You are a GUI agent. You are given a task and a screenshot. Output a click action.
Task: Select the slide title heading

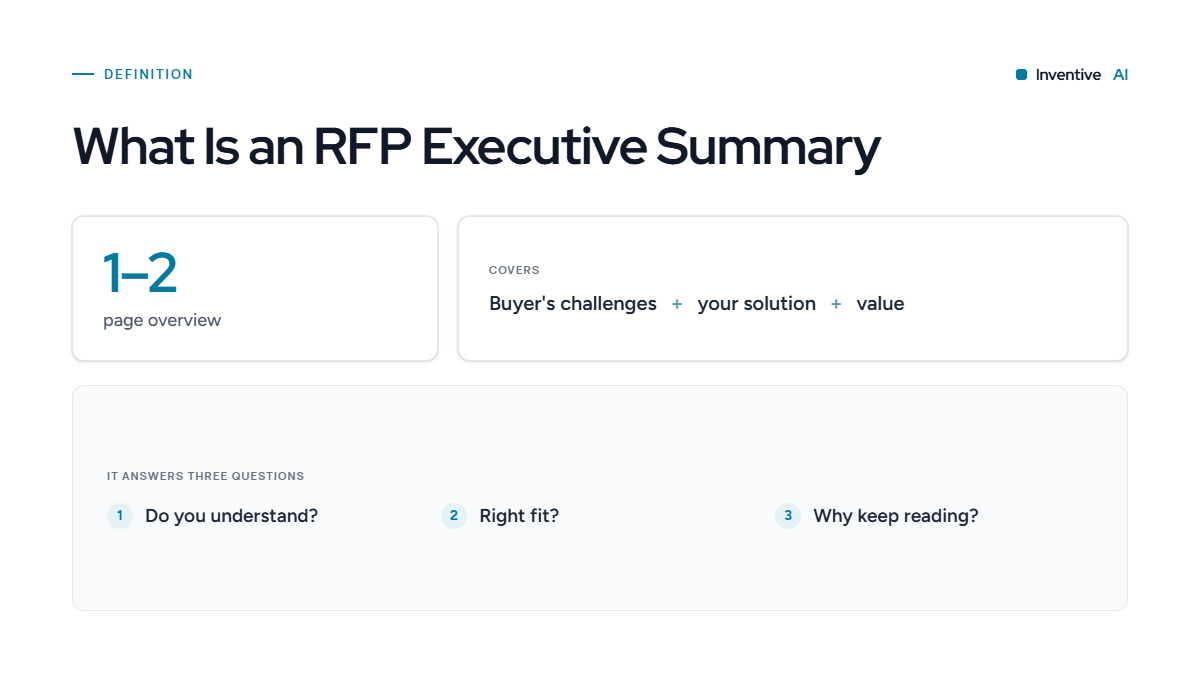click(x=476, y=146)
